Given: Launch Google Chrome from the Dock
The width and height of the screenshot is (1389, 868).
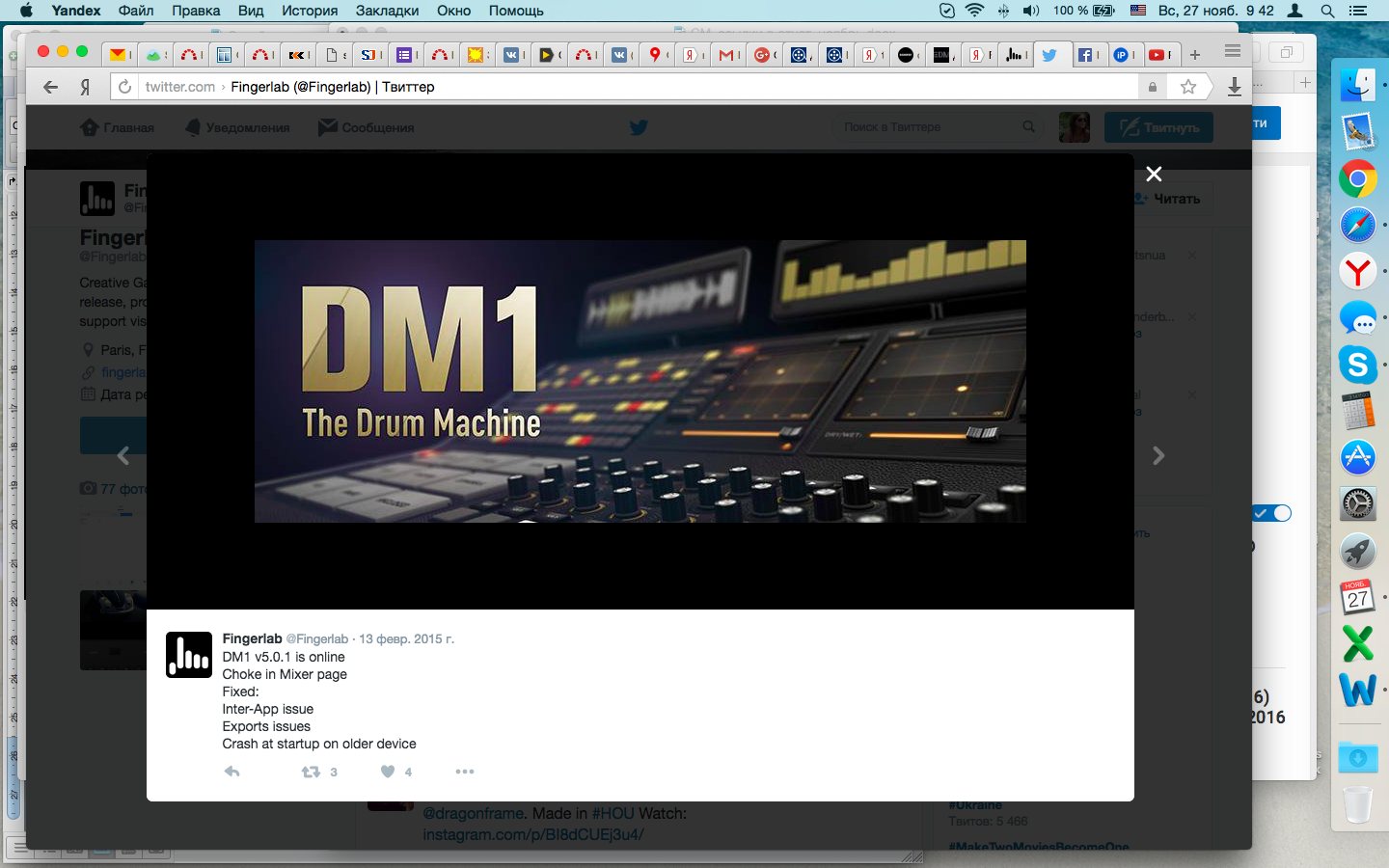Looking at the screenshot, I should tap(1358, 179).
